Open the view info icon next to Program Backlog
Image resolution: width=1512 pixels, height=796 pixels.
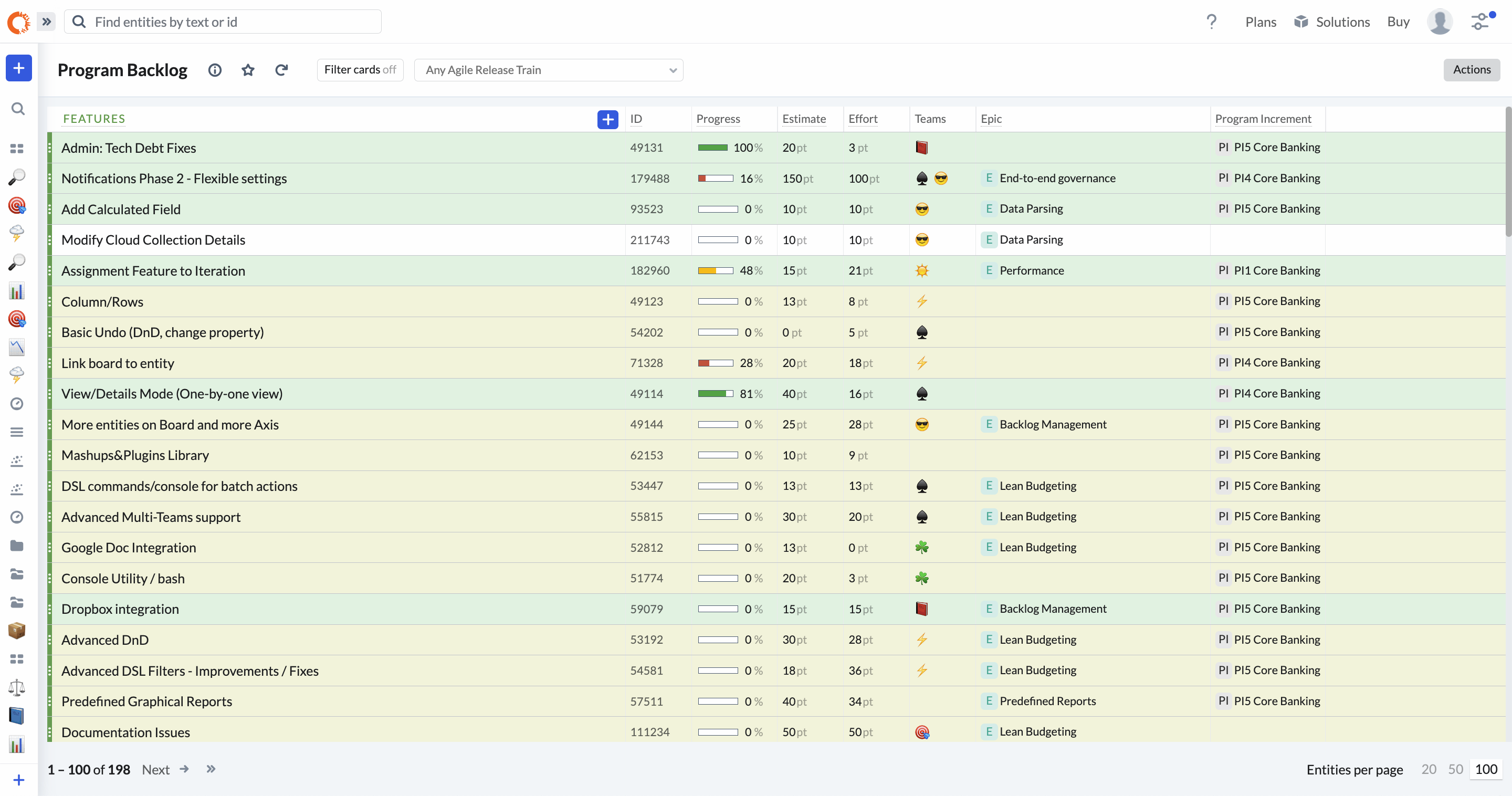pos(215,70)
